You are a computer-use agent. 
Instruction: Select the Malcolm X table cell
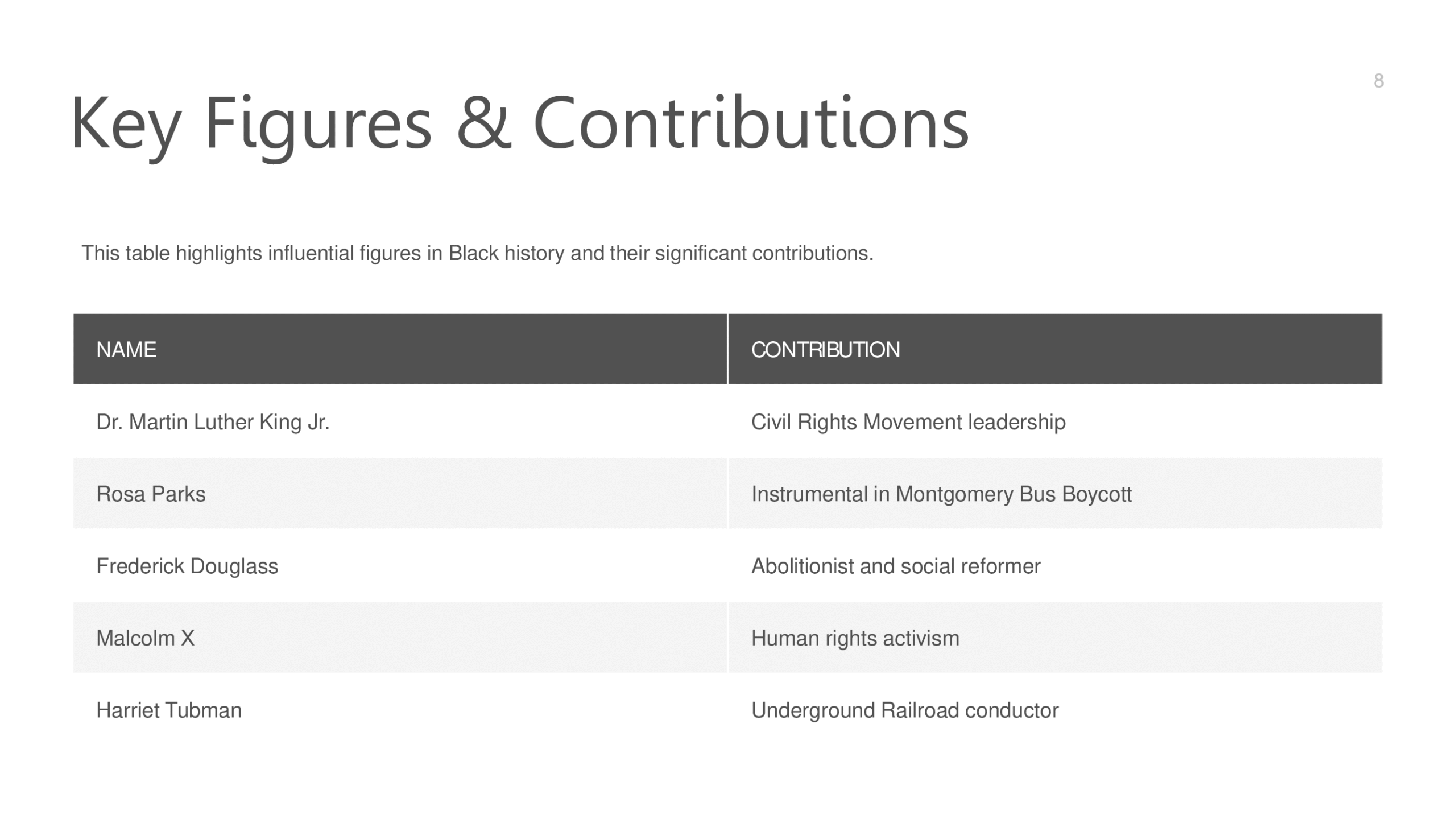[x=145, y=638]
